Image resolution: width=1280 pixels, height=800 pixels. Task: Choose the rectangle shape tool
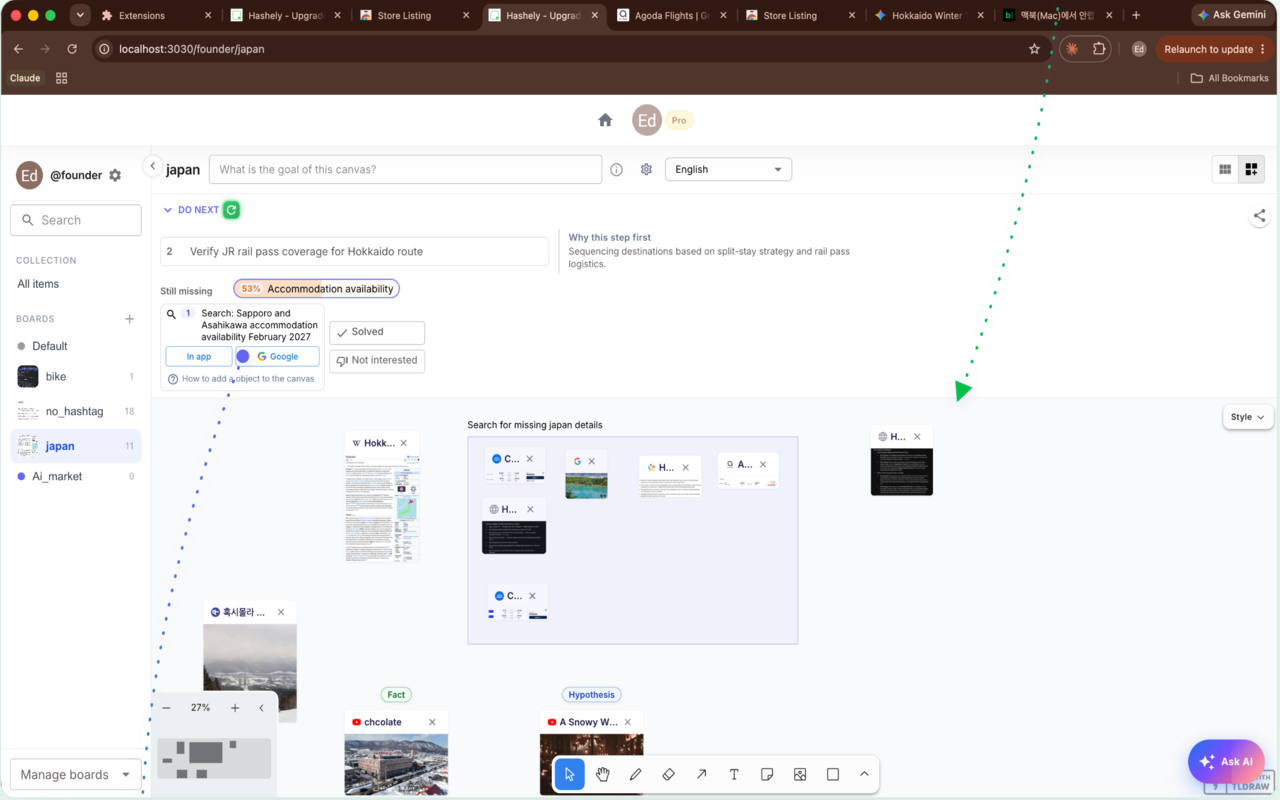[x=833, y=774]
